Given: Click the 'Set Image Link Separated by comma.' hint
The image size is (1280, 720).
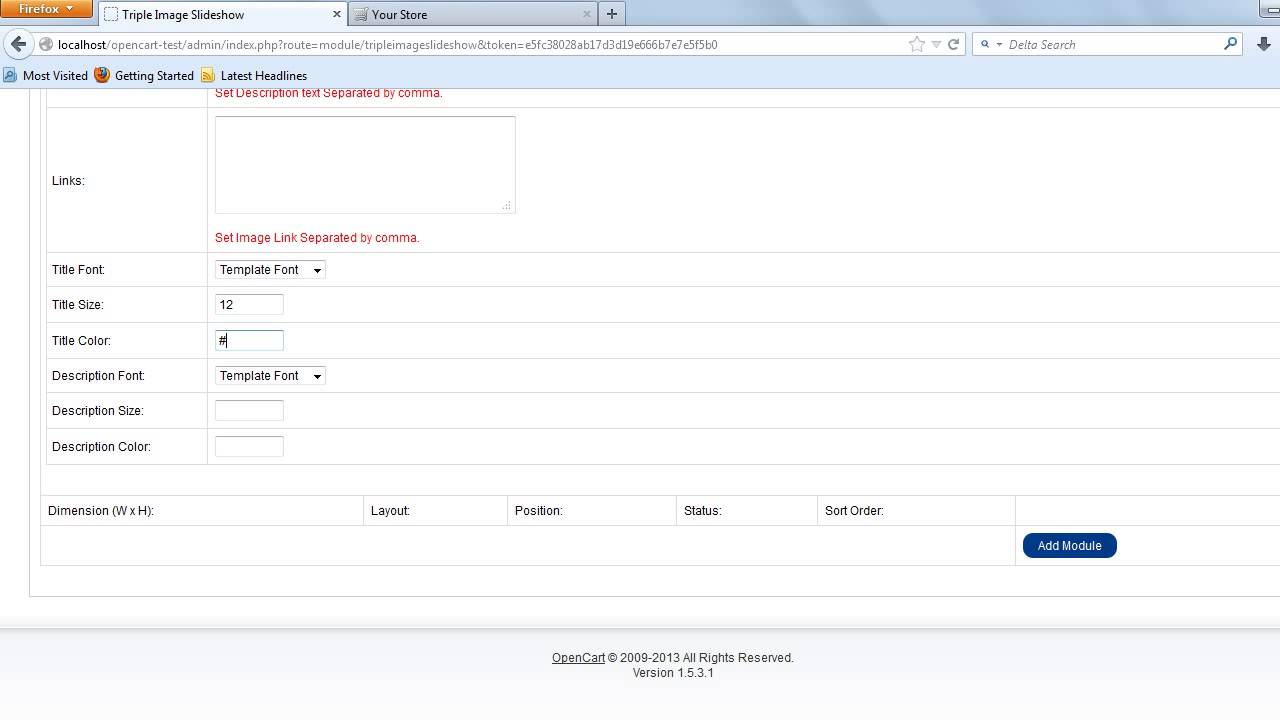Looking at the screenshot, I should (x=317, y=238).
